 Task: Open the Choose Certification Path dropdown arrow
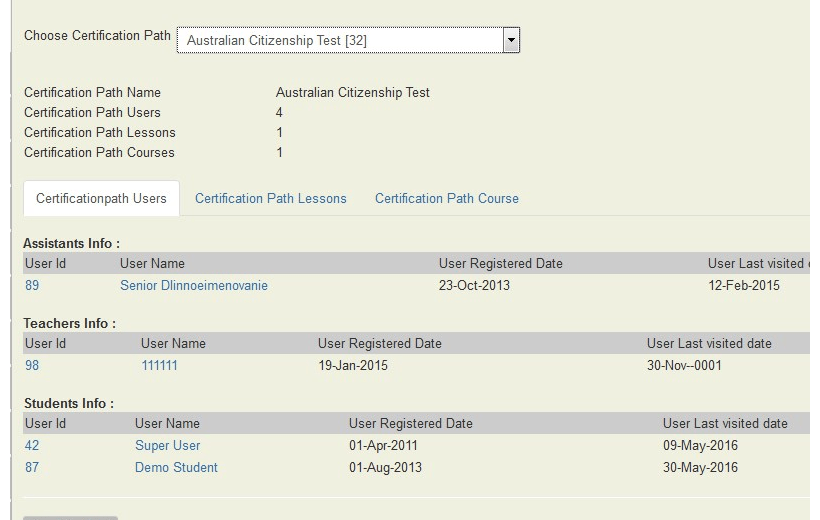(511, 40)
